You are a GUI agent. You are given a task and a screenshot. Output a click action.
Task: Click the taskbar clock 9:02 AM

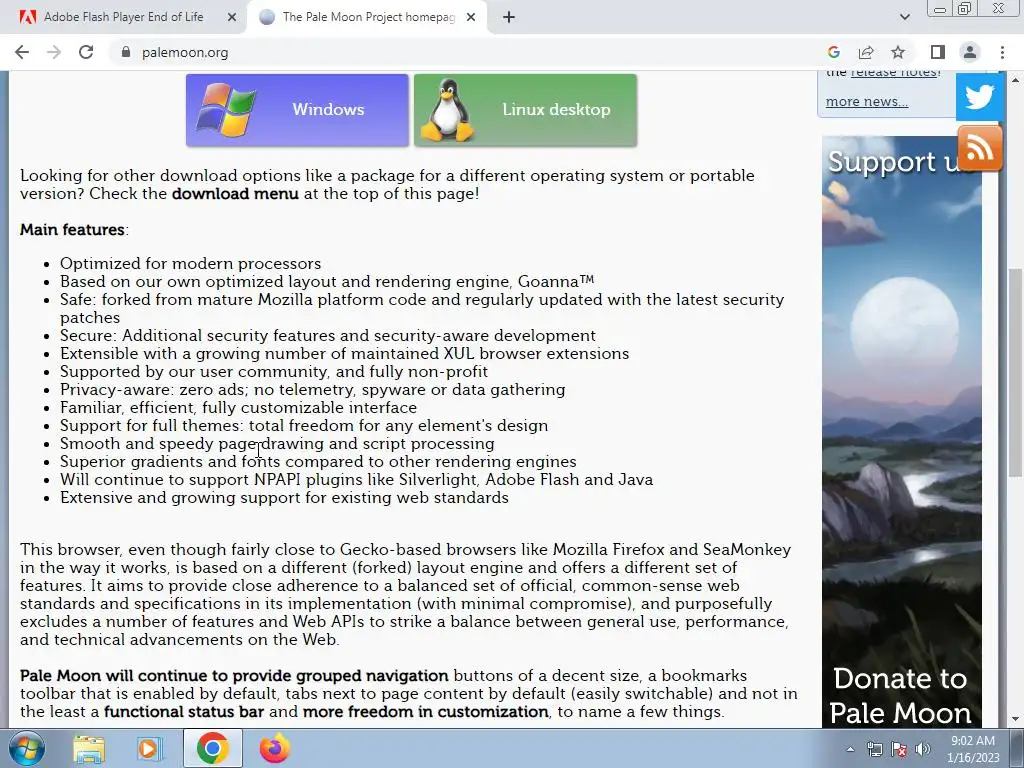pyautogui.click(x=973, y=749)
